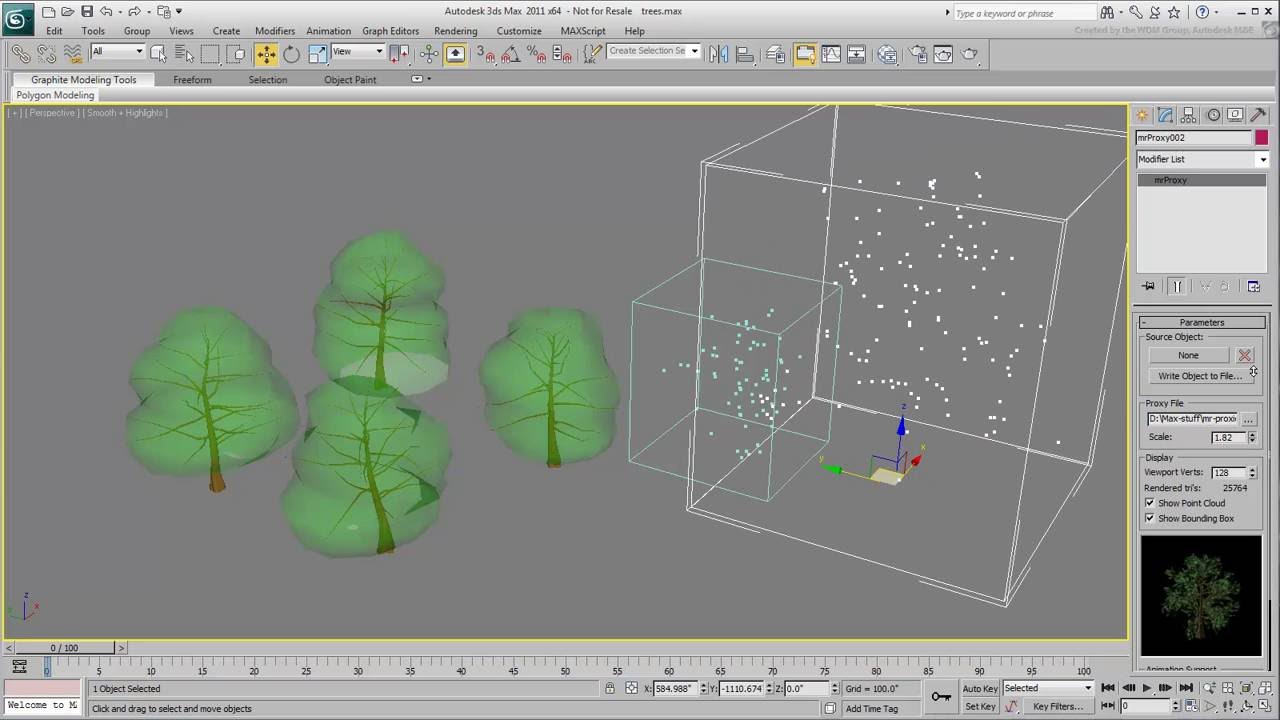The image size is (1280, 720).
Task: Click the Use Pivot Point Center icon
Action: click(x=400, y=54)
